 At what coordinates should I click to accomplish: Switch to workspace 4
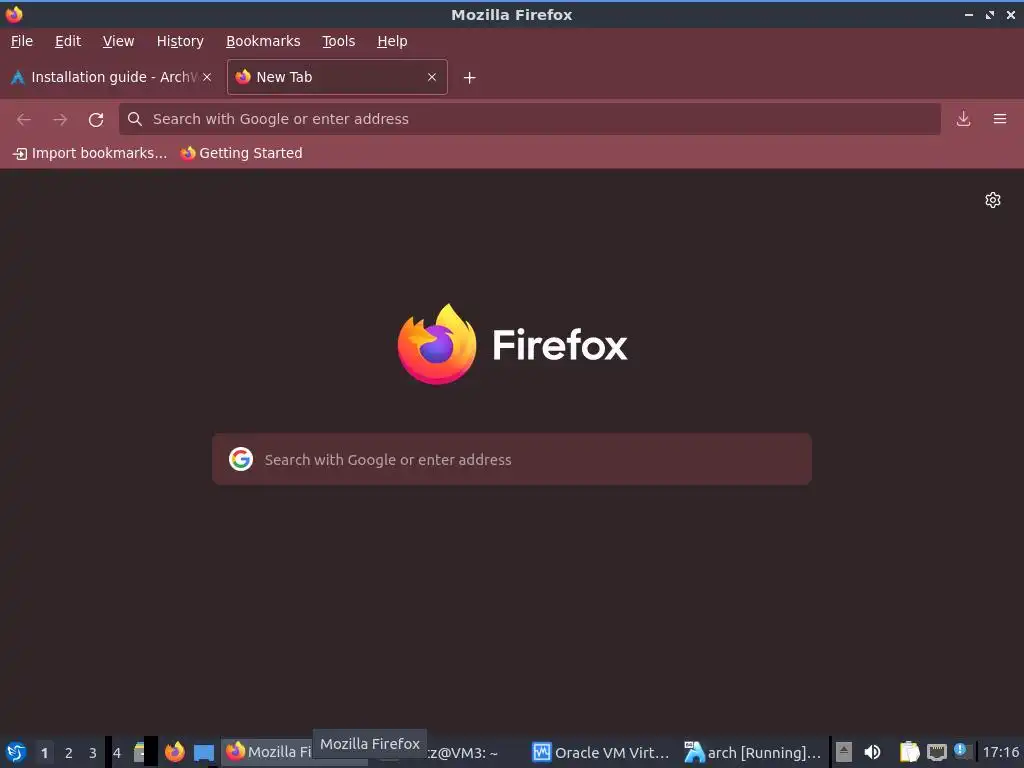[x=117, y=753]
